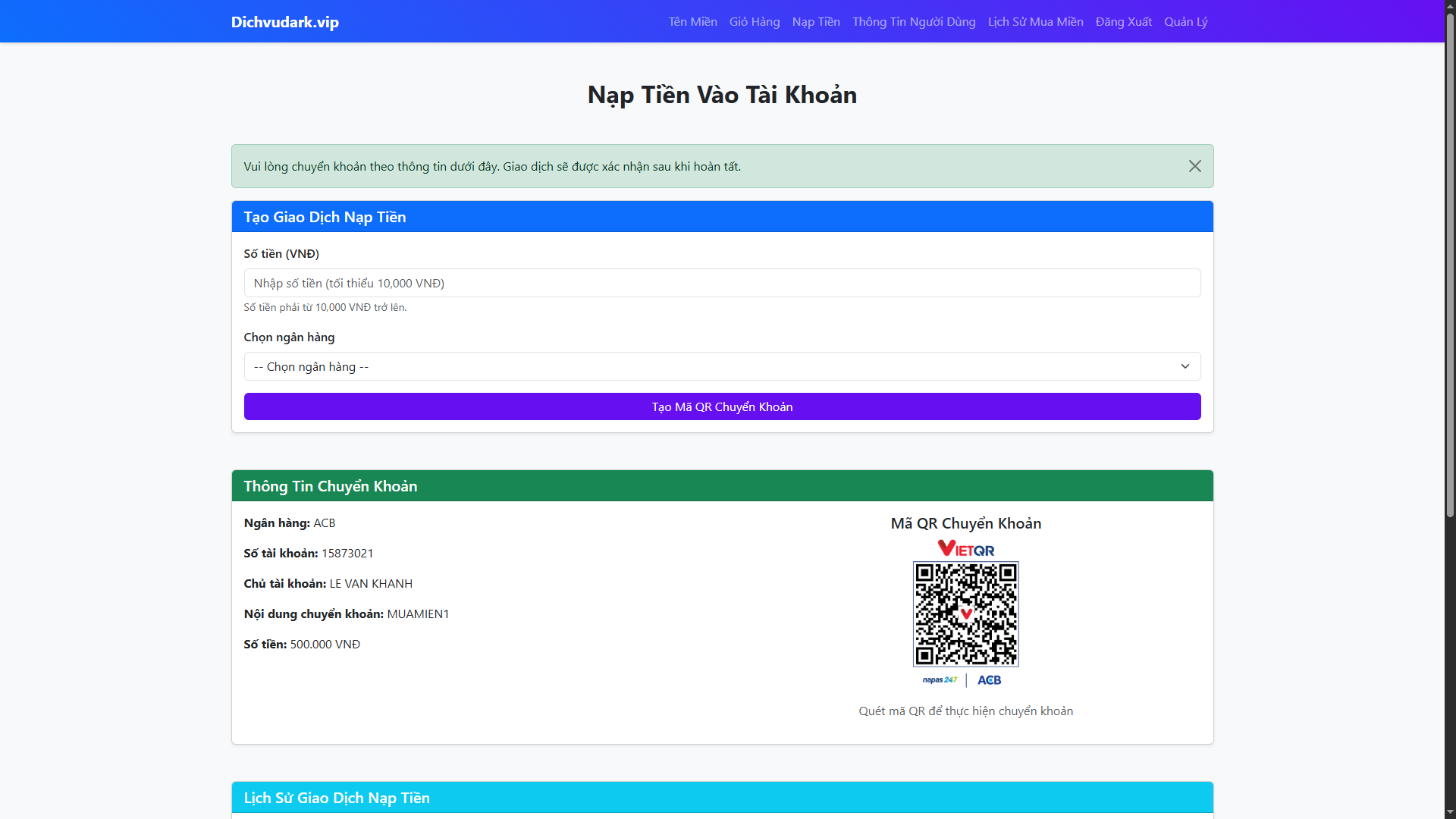The height and width of the screenshot is (819, 1456).
Task: Go to Giỏ Hàng in navbar
Action: pos(754,22)
